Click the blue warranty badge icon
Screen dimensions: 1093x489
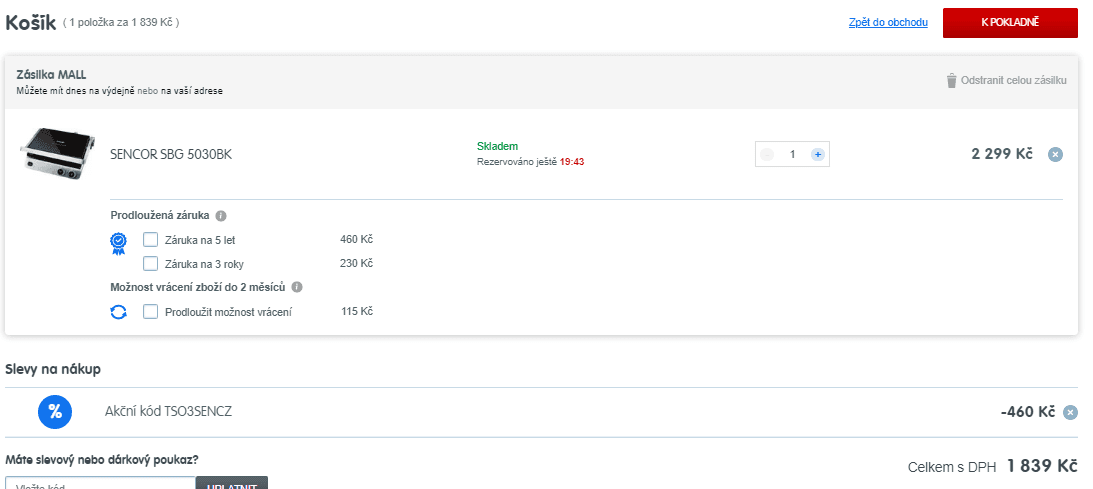coord(119,242)
